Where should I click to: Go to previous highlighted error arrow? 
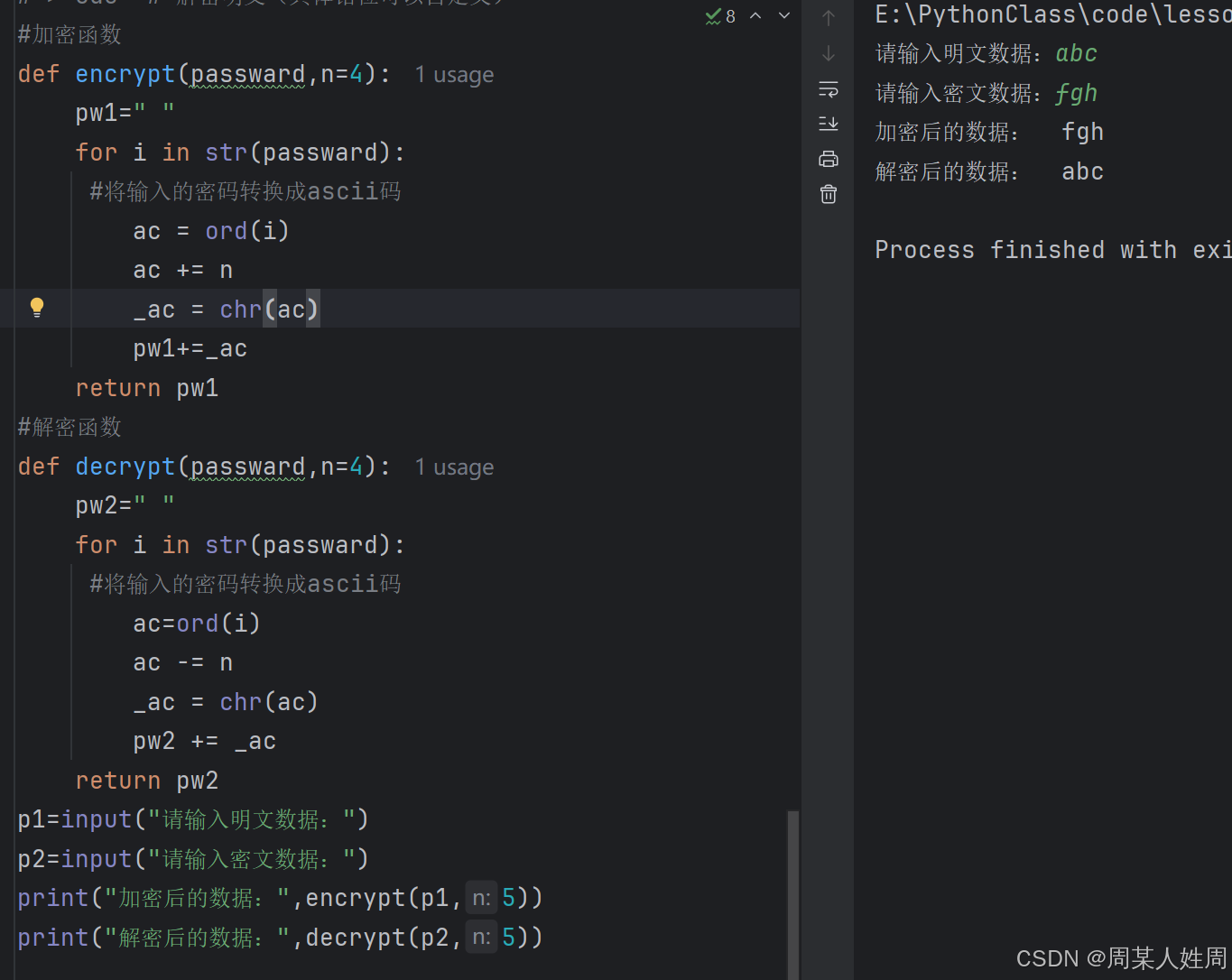coord(755,16)
